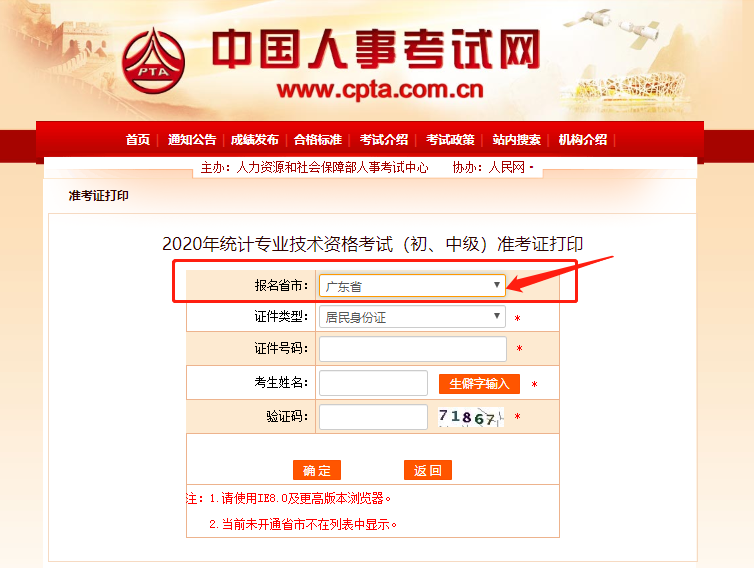Image resolution: width=754 pixels, height=568 pixels.
Task: Open 成绩发布 navigation item
Action: (254, 139)
